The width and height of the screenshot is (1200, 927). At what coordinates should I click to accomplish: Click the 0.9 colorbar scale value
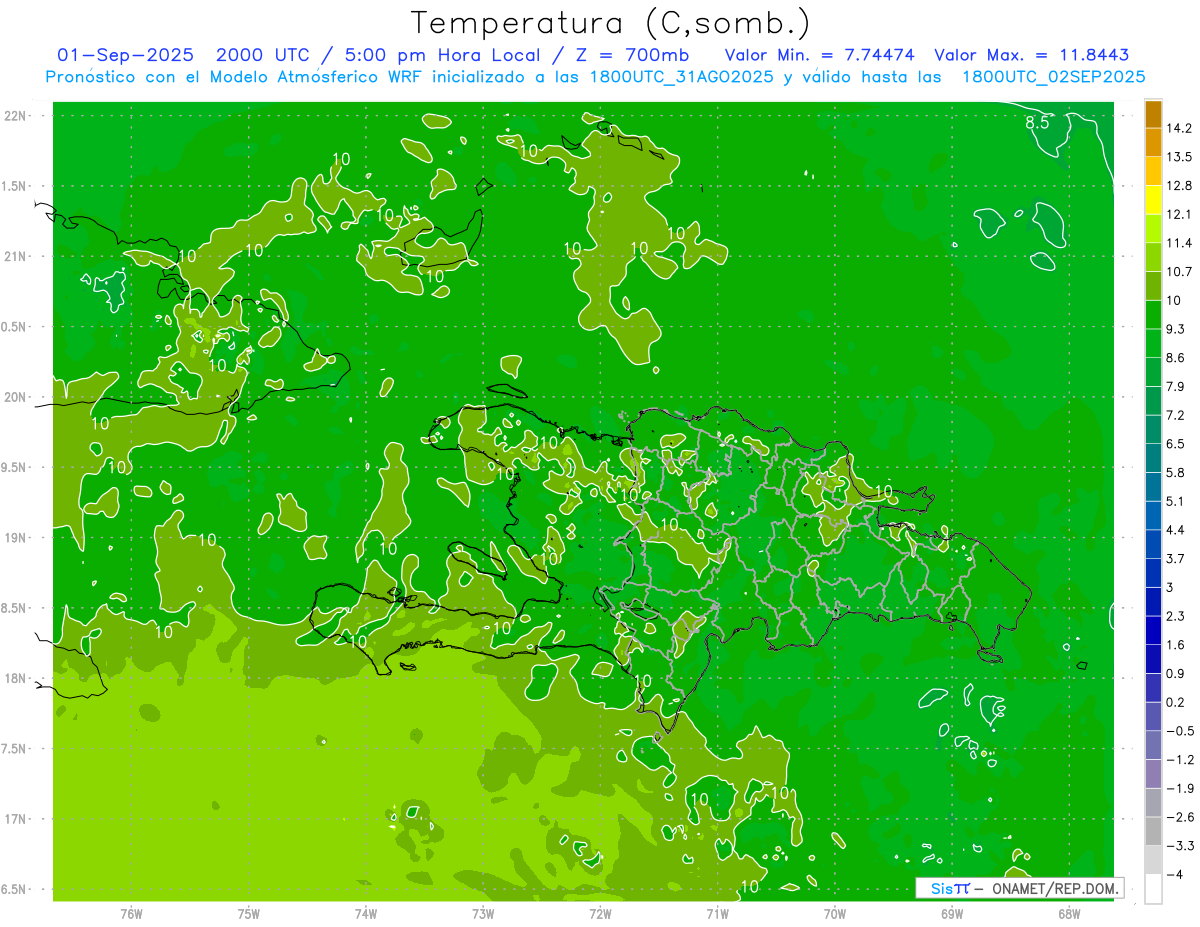pos(1176,673)
